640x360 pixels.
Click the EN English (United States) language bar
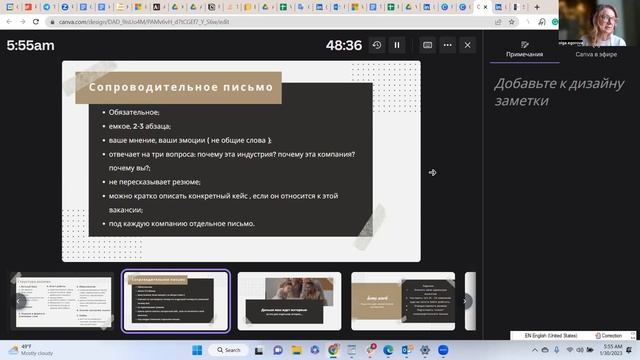point(551,336)
